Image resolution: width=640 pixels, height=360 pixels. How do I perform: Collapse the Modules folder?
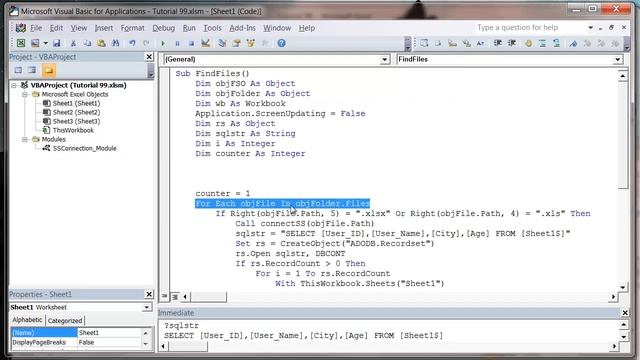[25, 139]
